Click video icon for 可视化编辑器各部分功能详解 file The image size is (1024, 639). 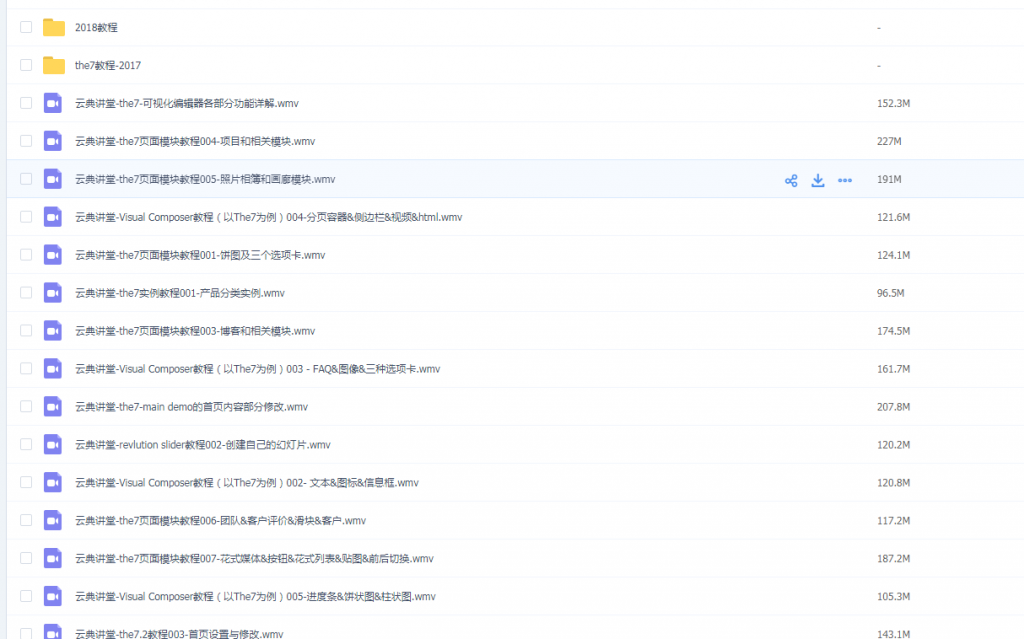(x=53, y=103)
